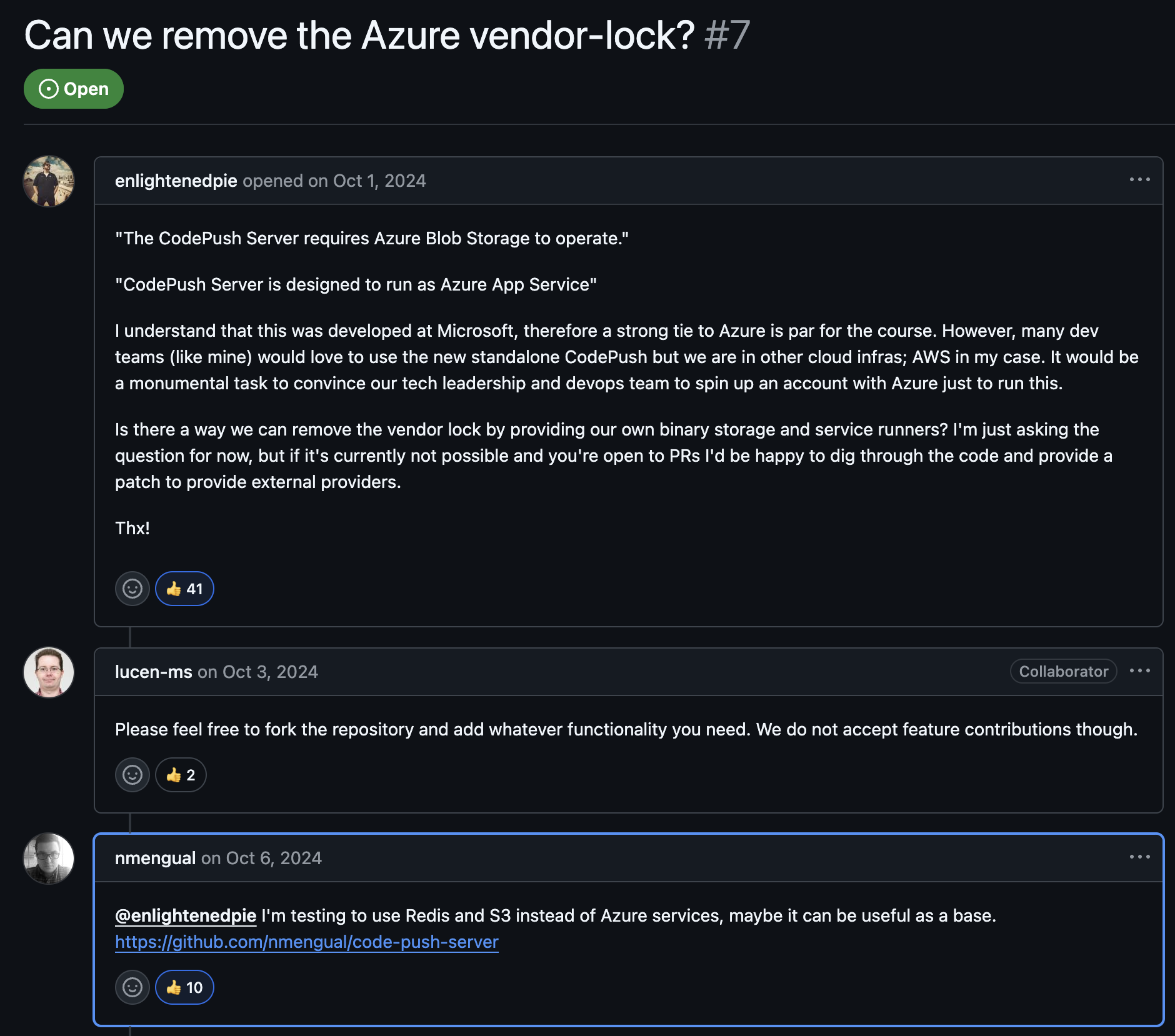The width and height of the screenshot is (1175, 1036).
Task: Add reaction to enlightenedpie's original post
Action: [132, 589]
